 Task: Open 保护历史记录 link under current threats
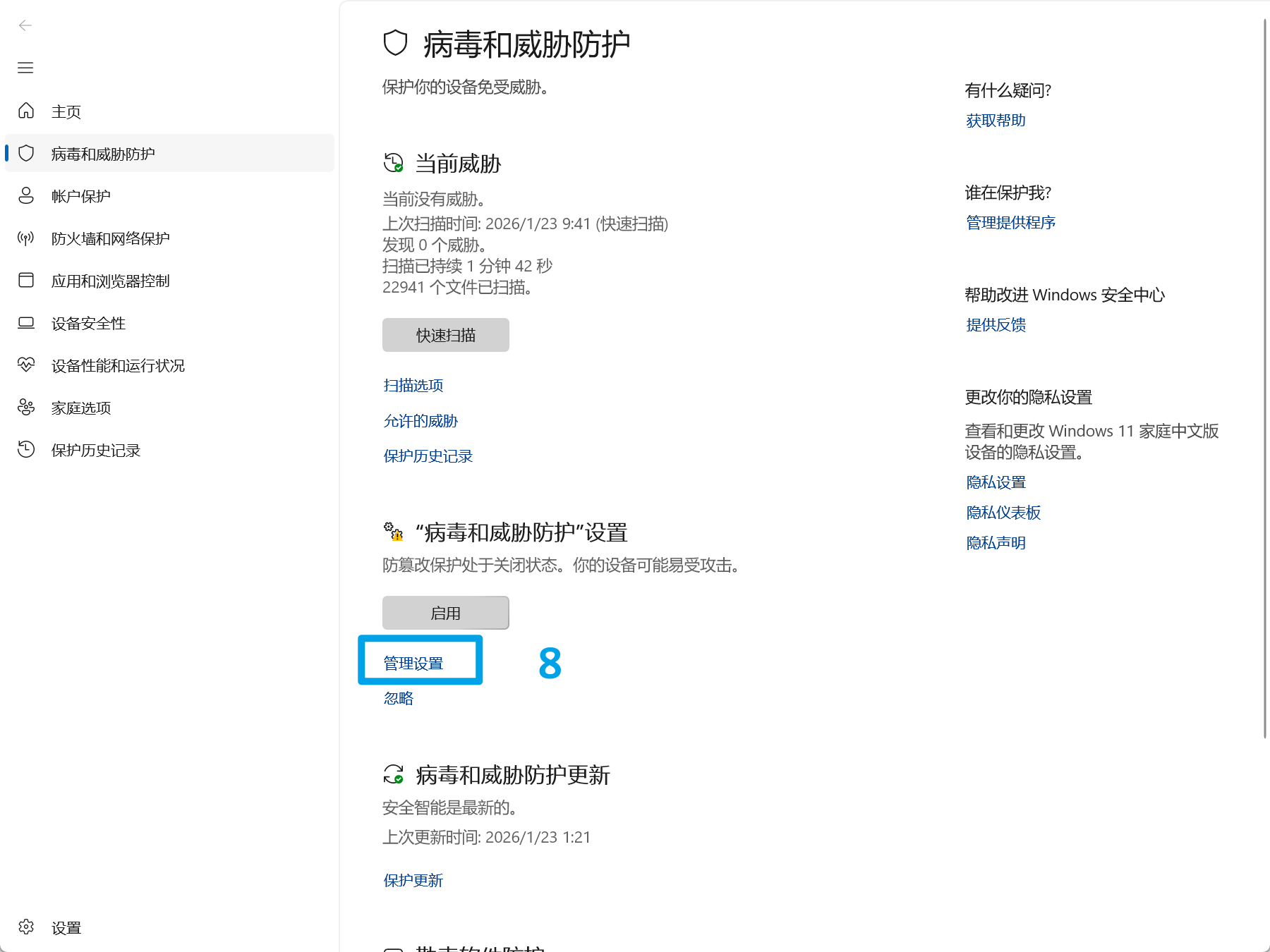click(428, 456)
